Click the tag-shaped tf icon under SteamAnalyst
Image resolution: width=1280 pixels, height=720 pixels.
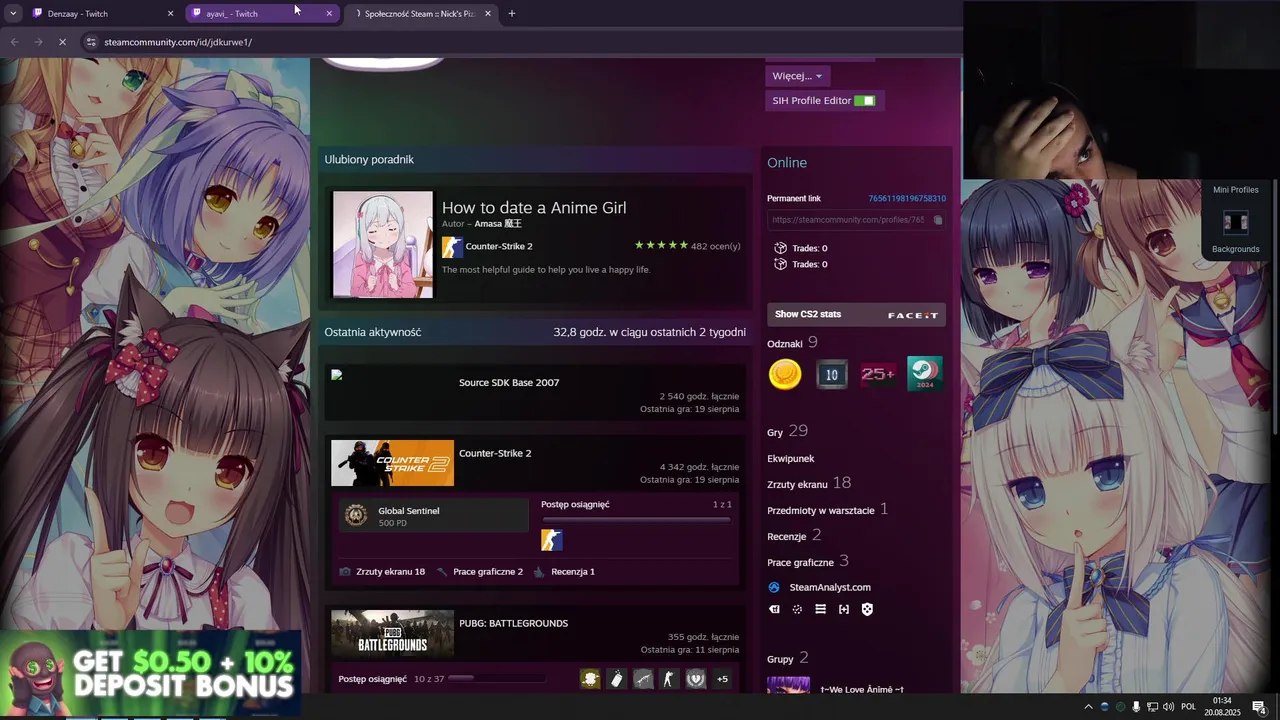tap(774, 609)
